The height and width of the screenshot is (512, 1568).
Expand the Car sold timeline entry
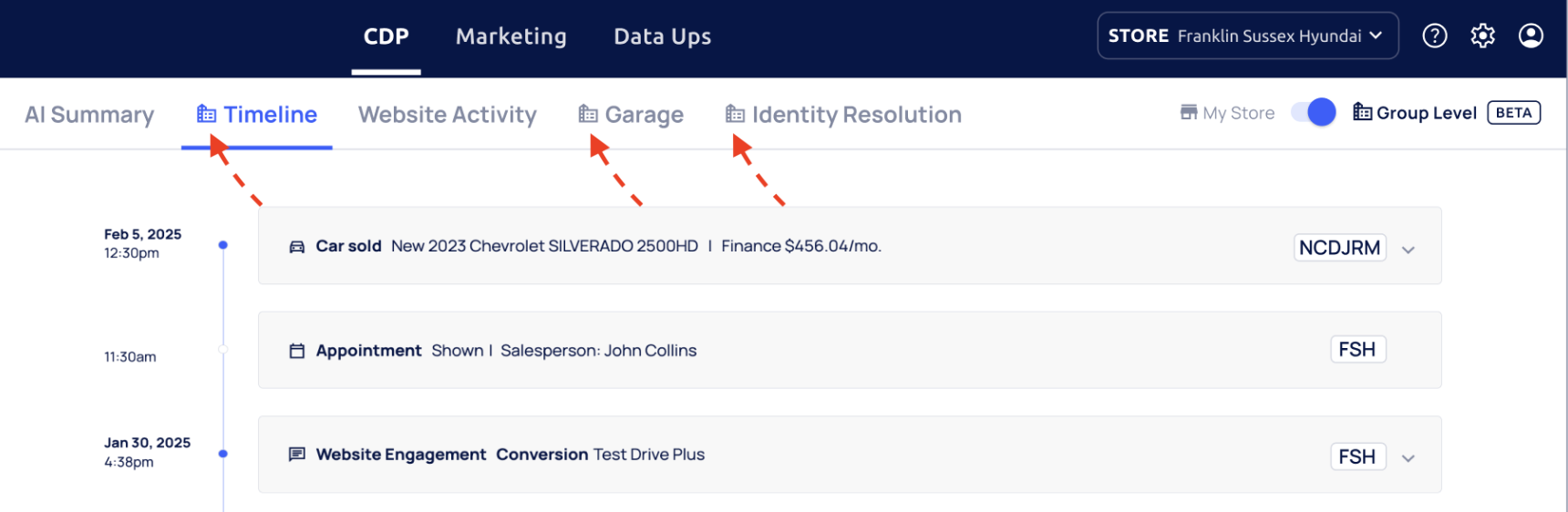(x=1408, y=250)
